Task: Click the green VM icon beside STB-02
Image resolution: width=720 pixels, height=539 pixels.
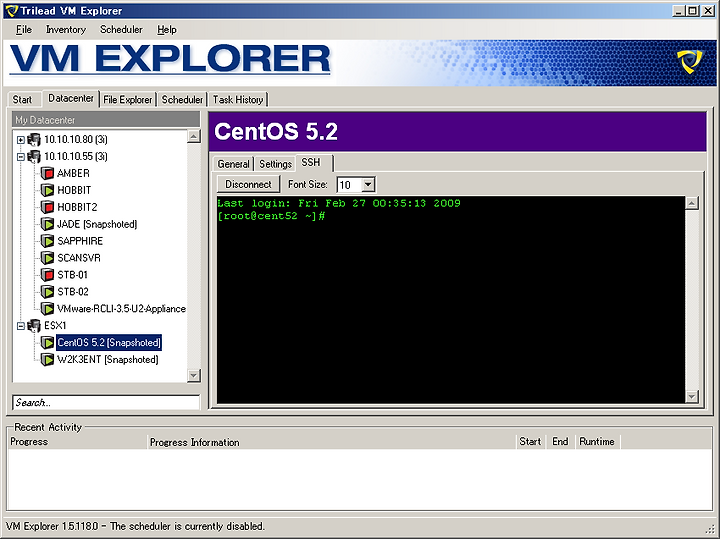Action: [47, 292]
